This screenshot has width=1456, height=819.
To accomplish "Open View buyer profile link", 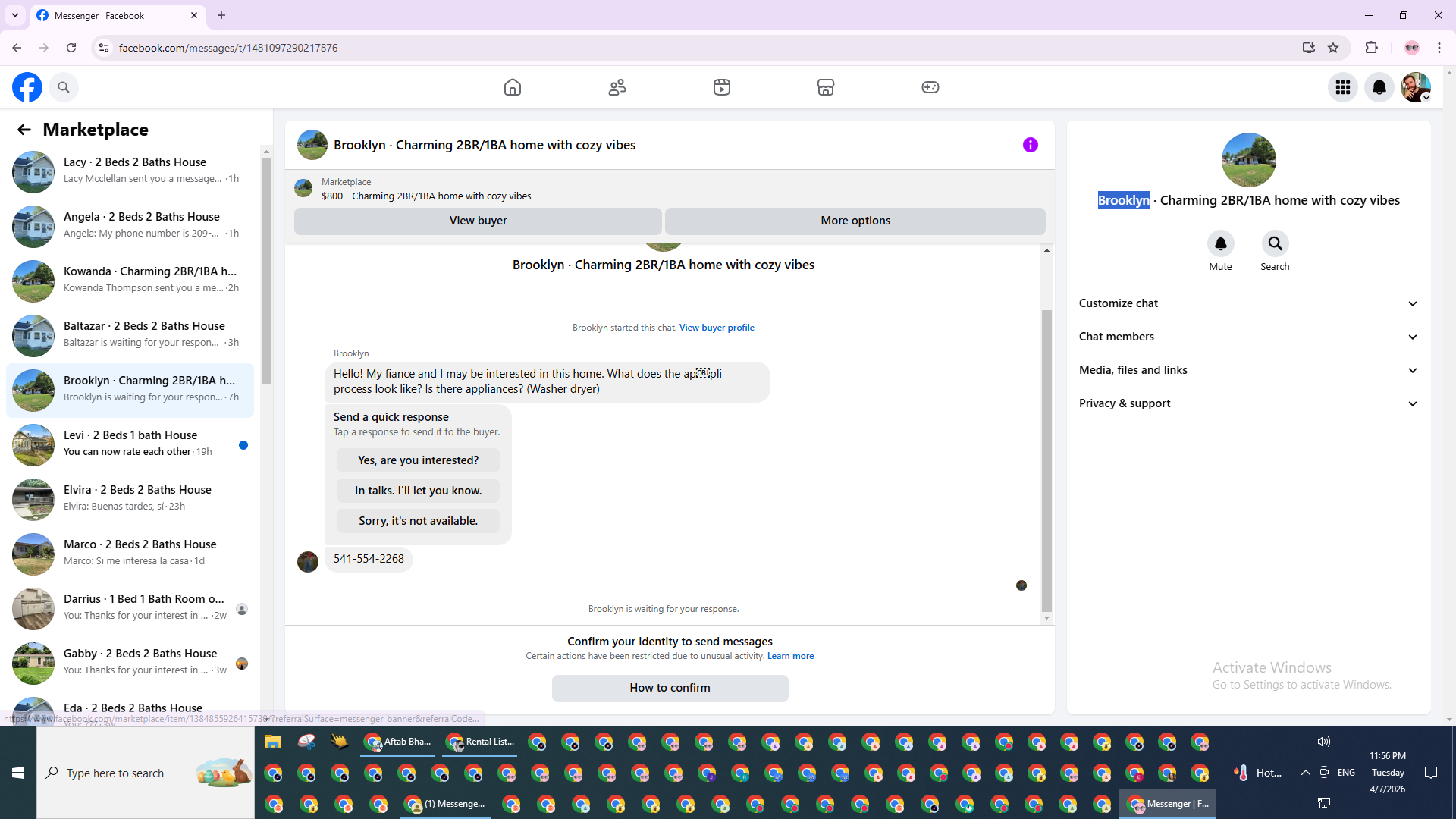I will pyautogui.click(x=717, y=328).
